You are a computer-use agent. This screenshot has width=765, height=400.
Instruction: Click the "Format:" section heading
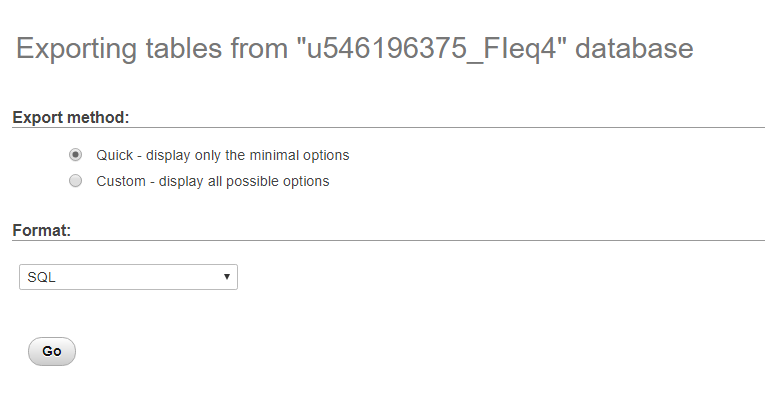[x=42, y=230]
